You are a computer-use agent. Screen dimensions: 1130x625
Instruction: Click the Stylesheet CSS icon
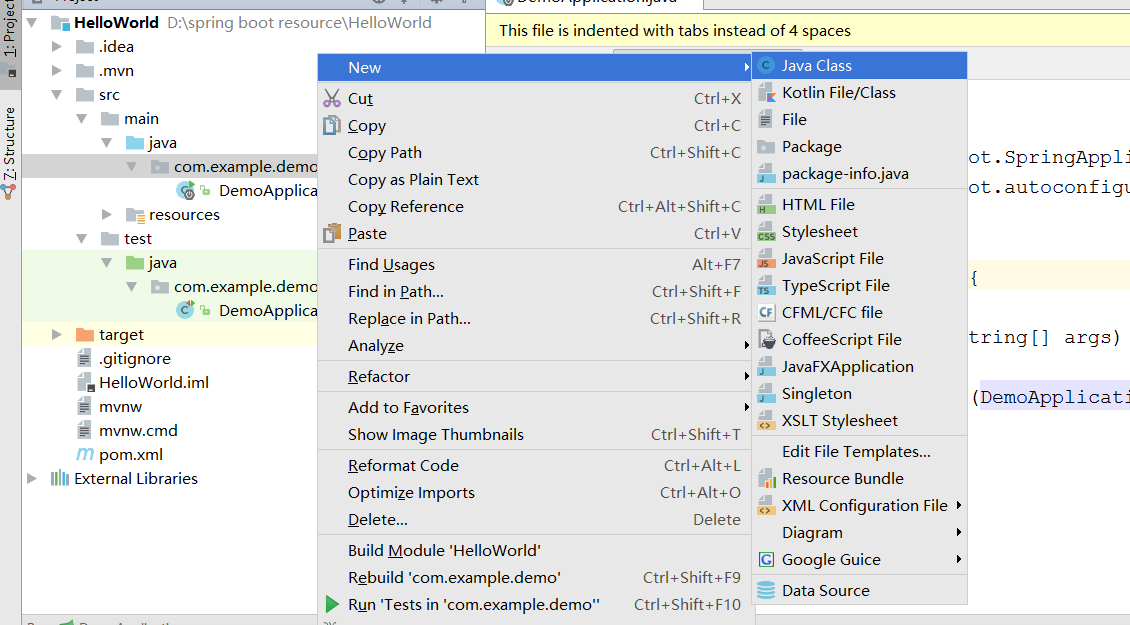(766, 232)
